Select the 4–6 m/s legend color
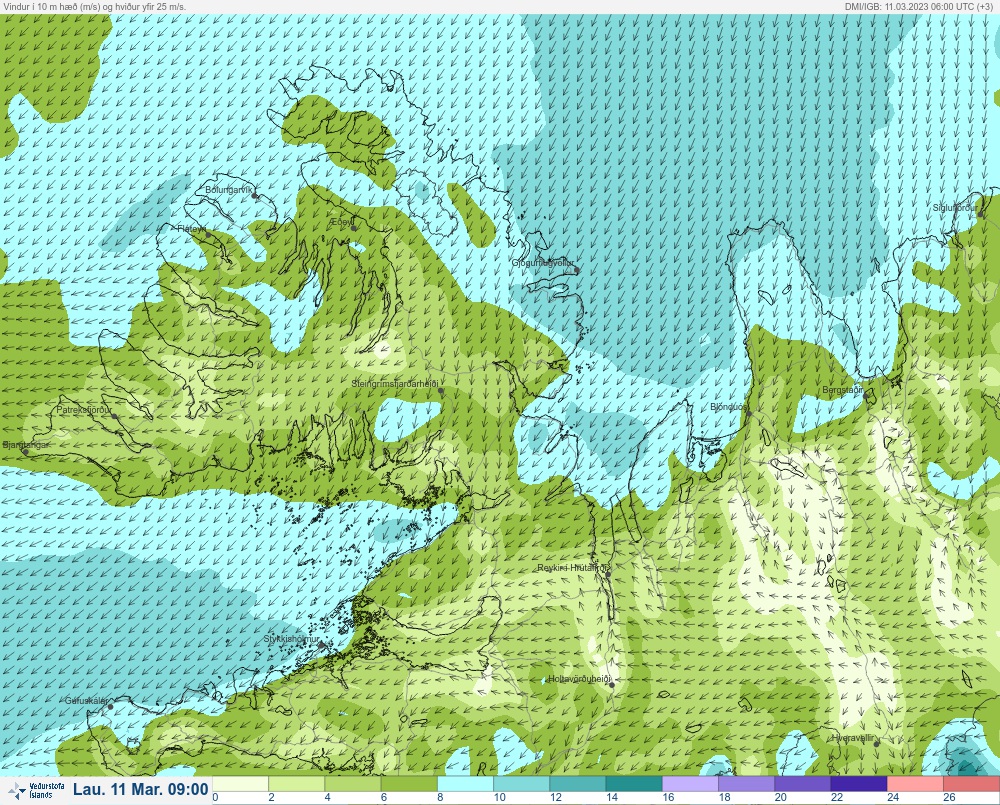Image resolution: width=1000 pixels, height=805 pixels. point(353,783)
